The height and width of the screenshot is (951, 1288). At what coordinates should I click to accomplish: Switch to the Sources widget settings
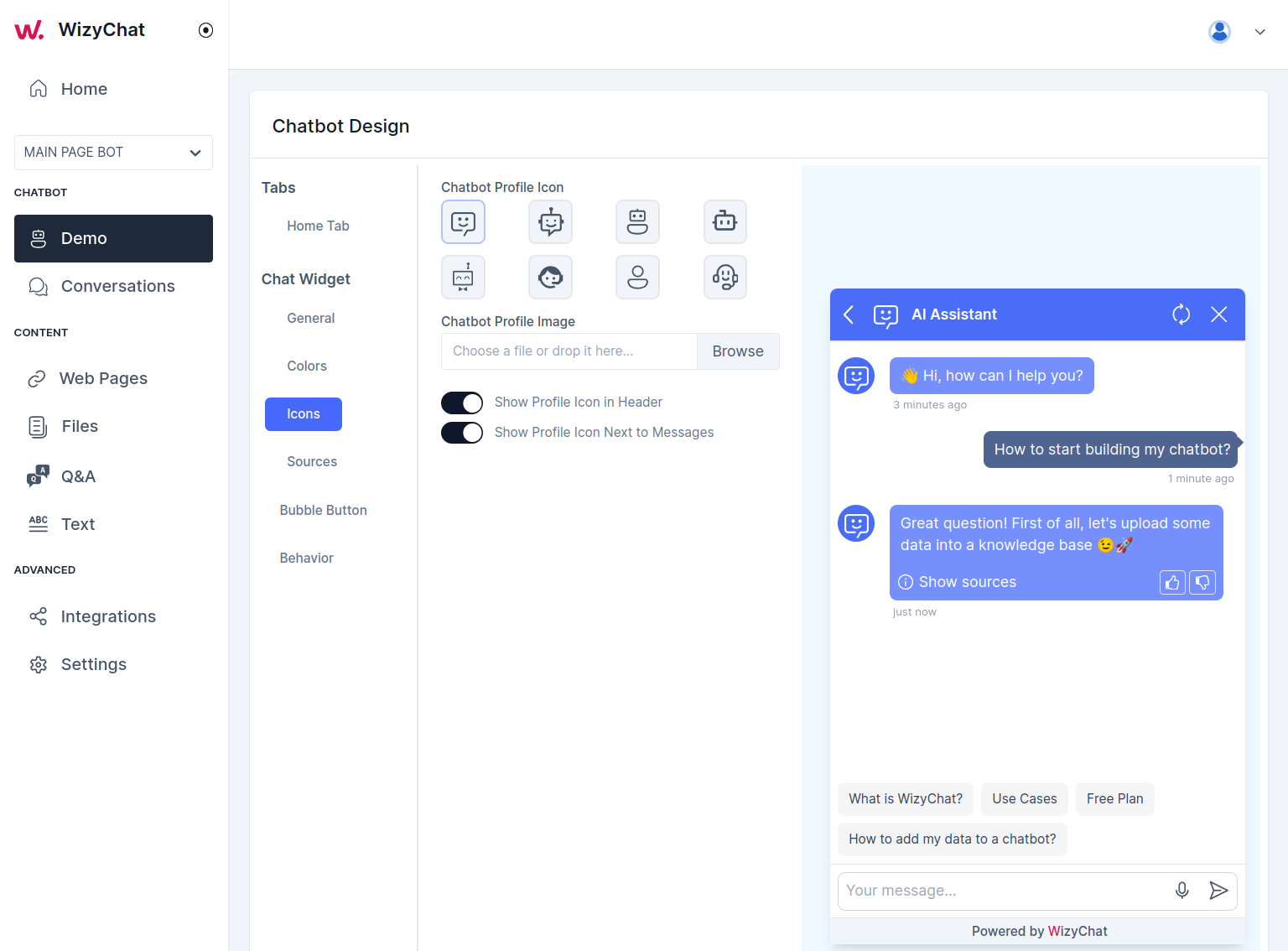(x=312, y=461)
